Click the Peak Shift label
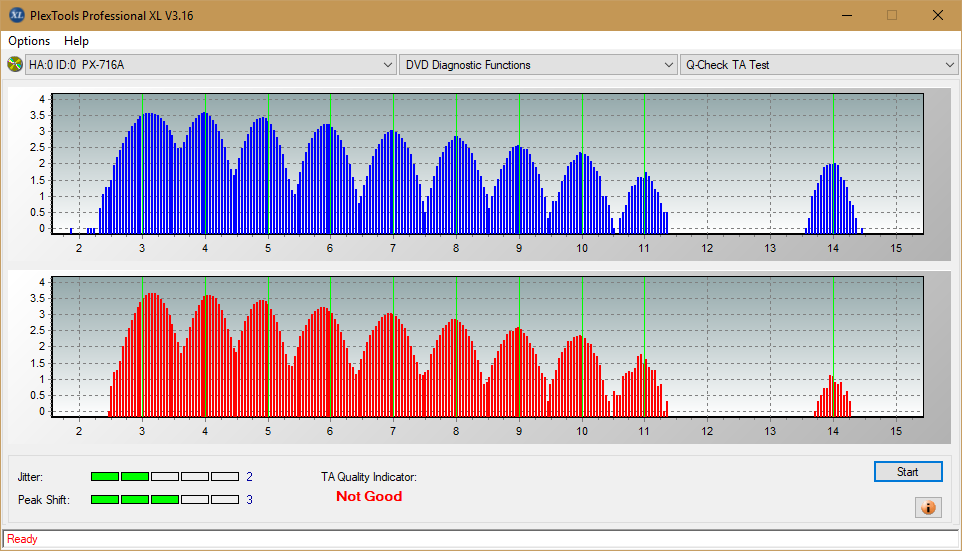Screen dimensions: 962x551 (x=44, y=499)
